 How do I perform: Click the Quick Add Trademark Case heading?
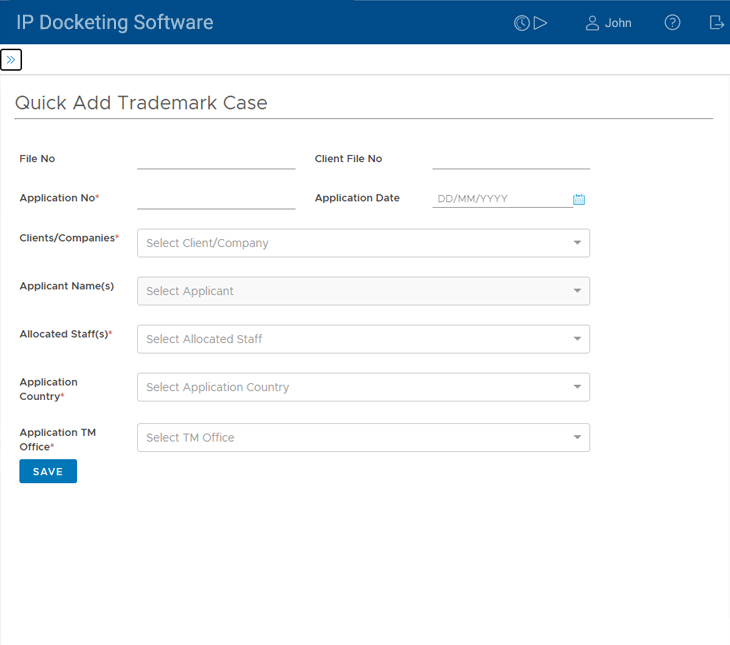coord(141,103)
